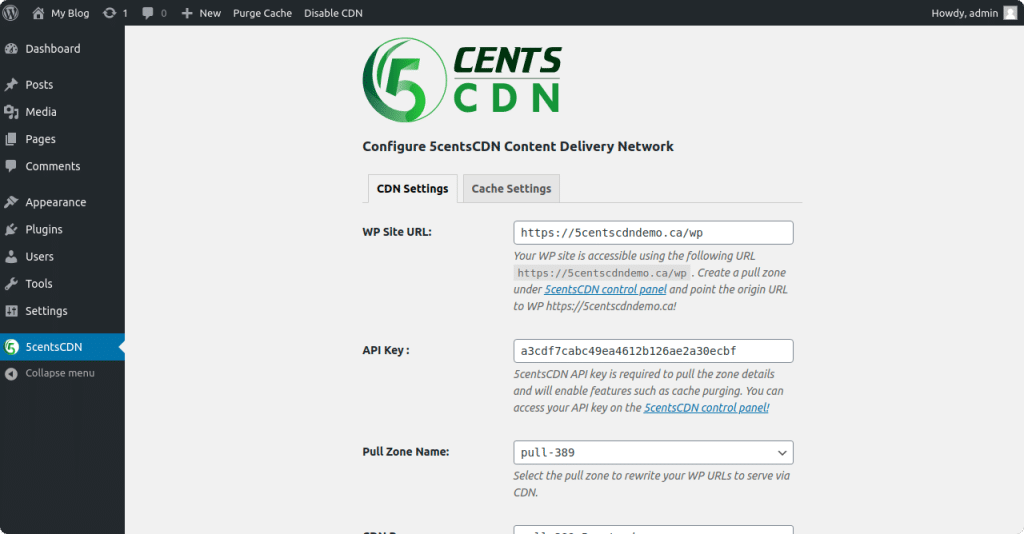
Task: Click the API Key : label
Action: (x=386, y=351)
